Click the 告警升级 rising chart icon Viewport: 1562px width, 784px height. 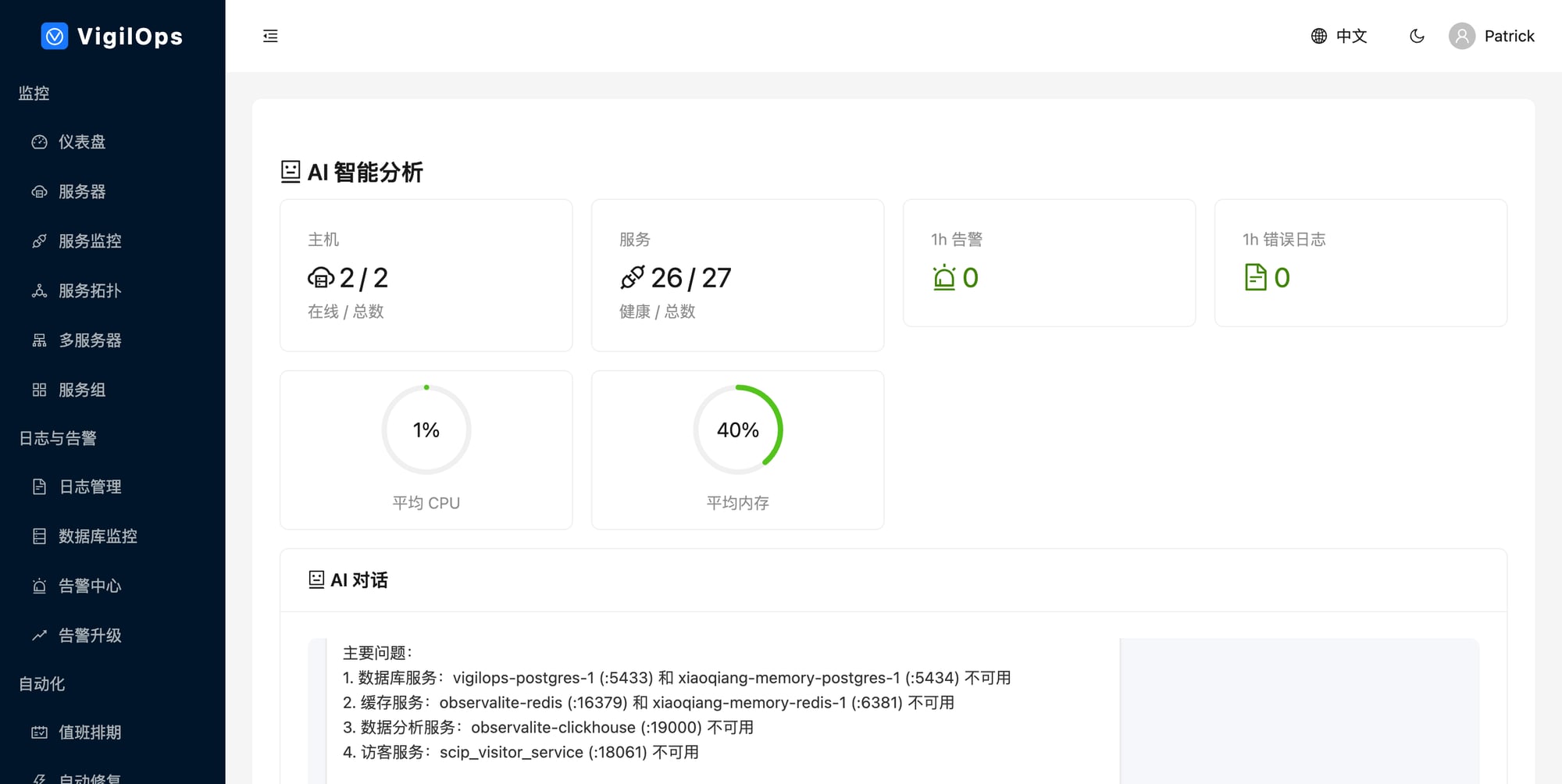[x=39, y=636]
